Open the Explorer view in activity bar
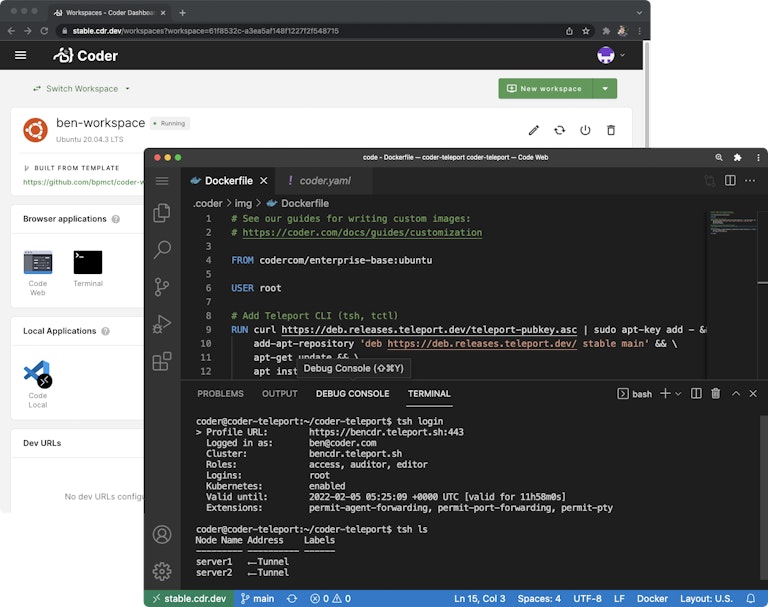The height and width of the screenshot is (607, 768). point(161,213)
